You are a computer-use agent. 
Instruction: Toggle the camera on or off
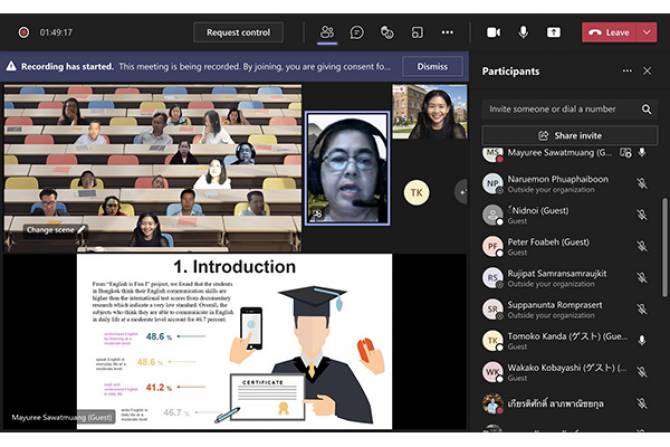point(493,32)
